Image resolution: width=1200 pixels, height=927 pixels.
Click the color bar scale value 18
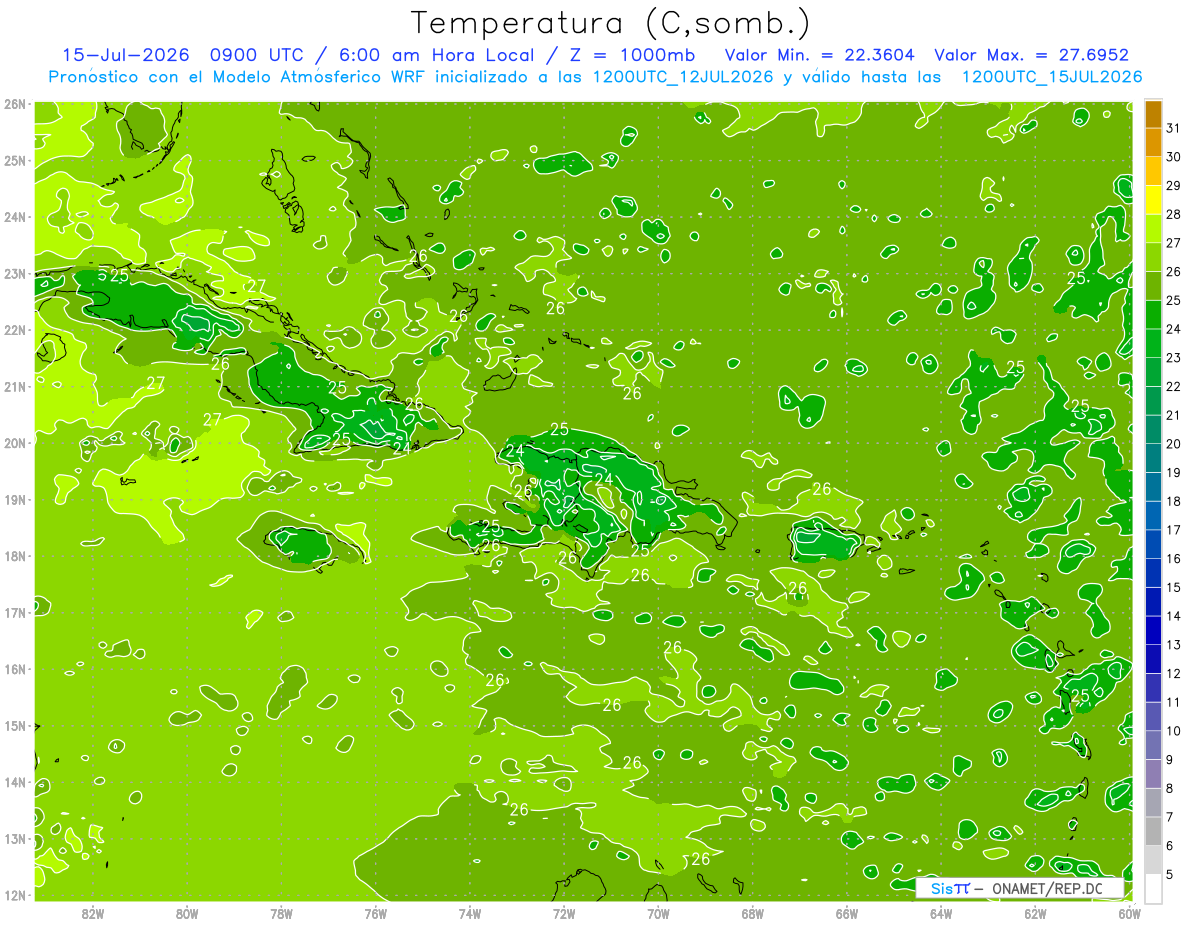coord(1174,501)
